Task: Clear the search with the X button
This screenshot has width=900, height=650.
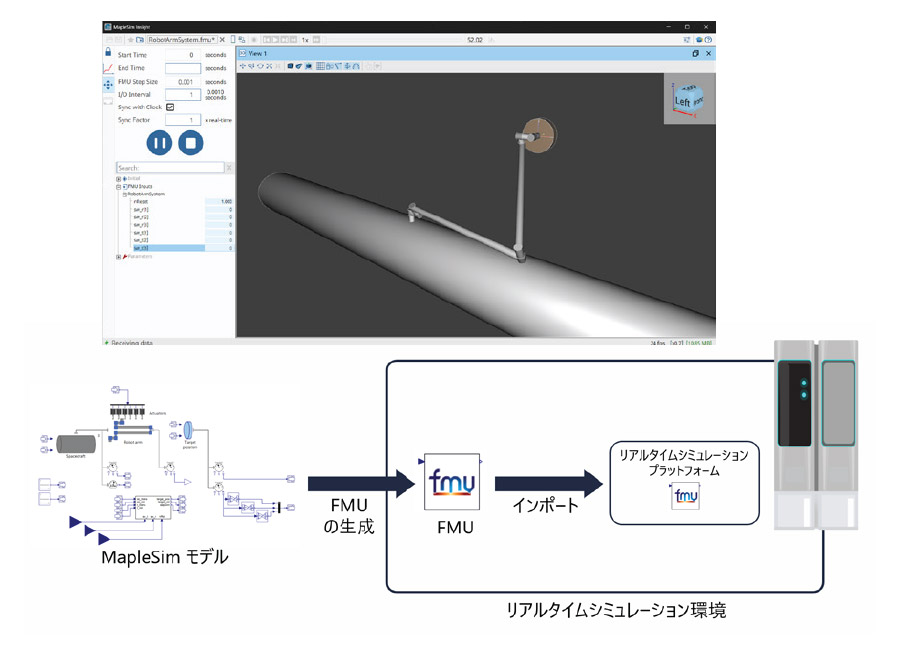Action: (229, 168)
